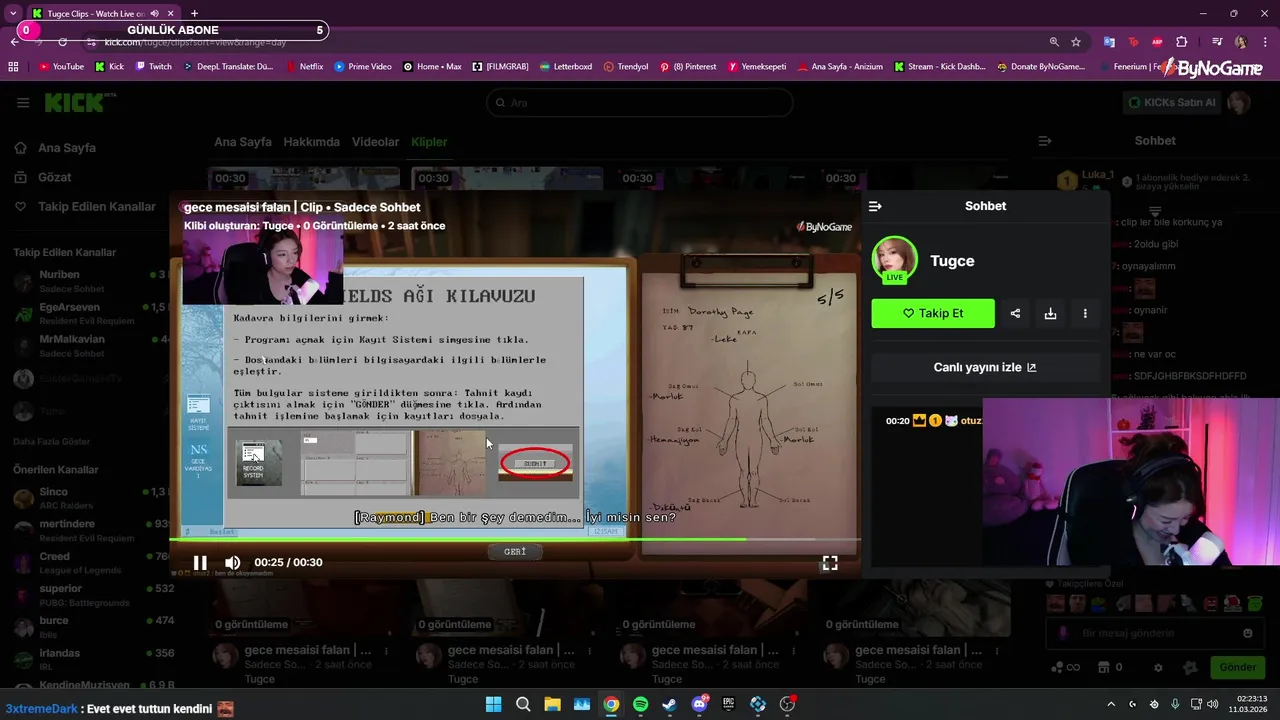Collapse the clip Sohbet panel
Viewport: 1280px width, 720px height.
(x=875, y=206)
